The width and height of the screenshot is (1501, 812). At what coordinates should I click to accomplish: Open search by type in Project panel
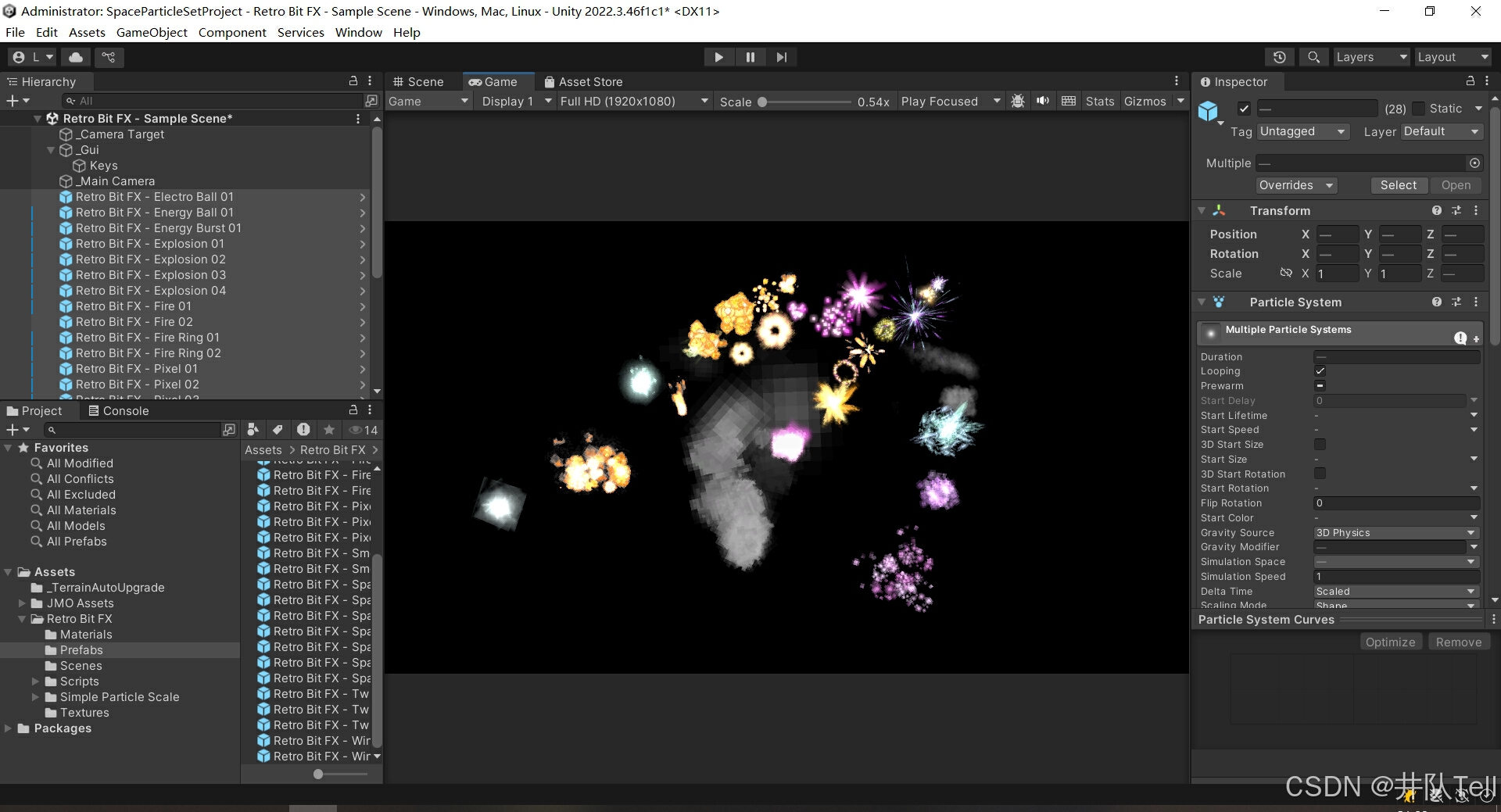(x=253, y=430)
